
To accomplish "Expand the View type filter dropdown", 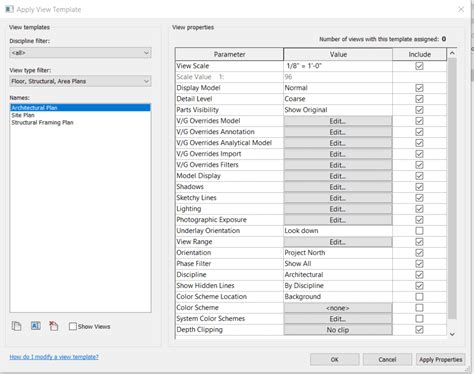I will [80, 81].
